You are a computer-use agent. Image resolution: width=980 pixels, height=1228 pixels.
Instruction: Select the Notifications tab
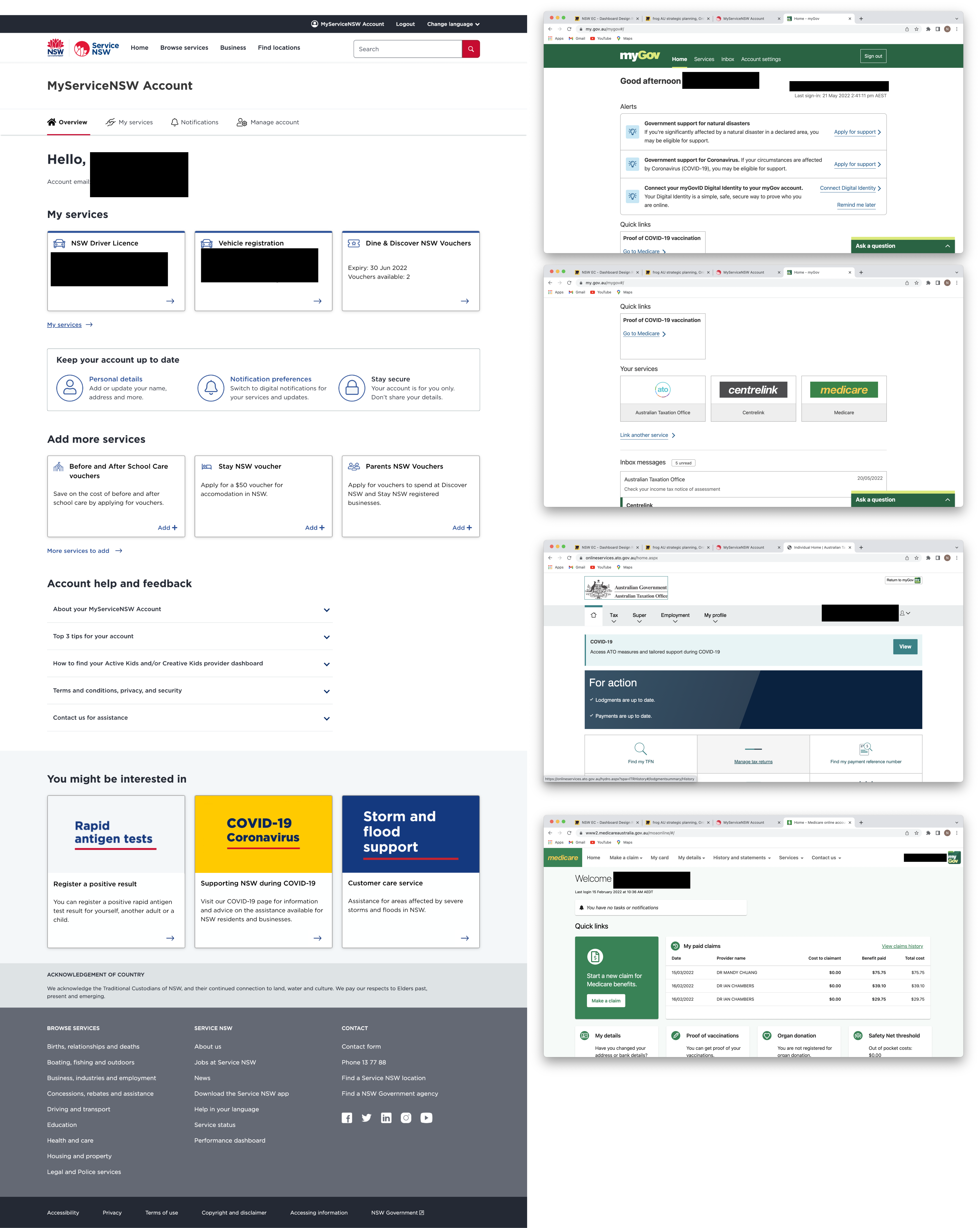[195, 122]
